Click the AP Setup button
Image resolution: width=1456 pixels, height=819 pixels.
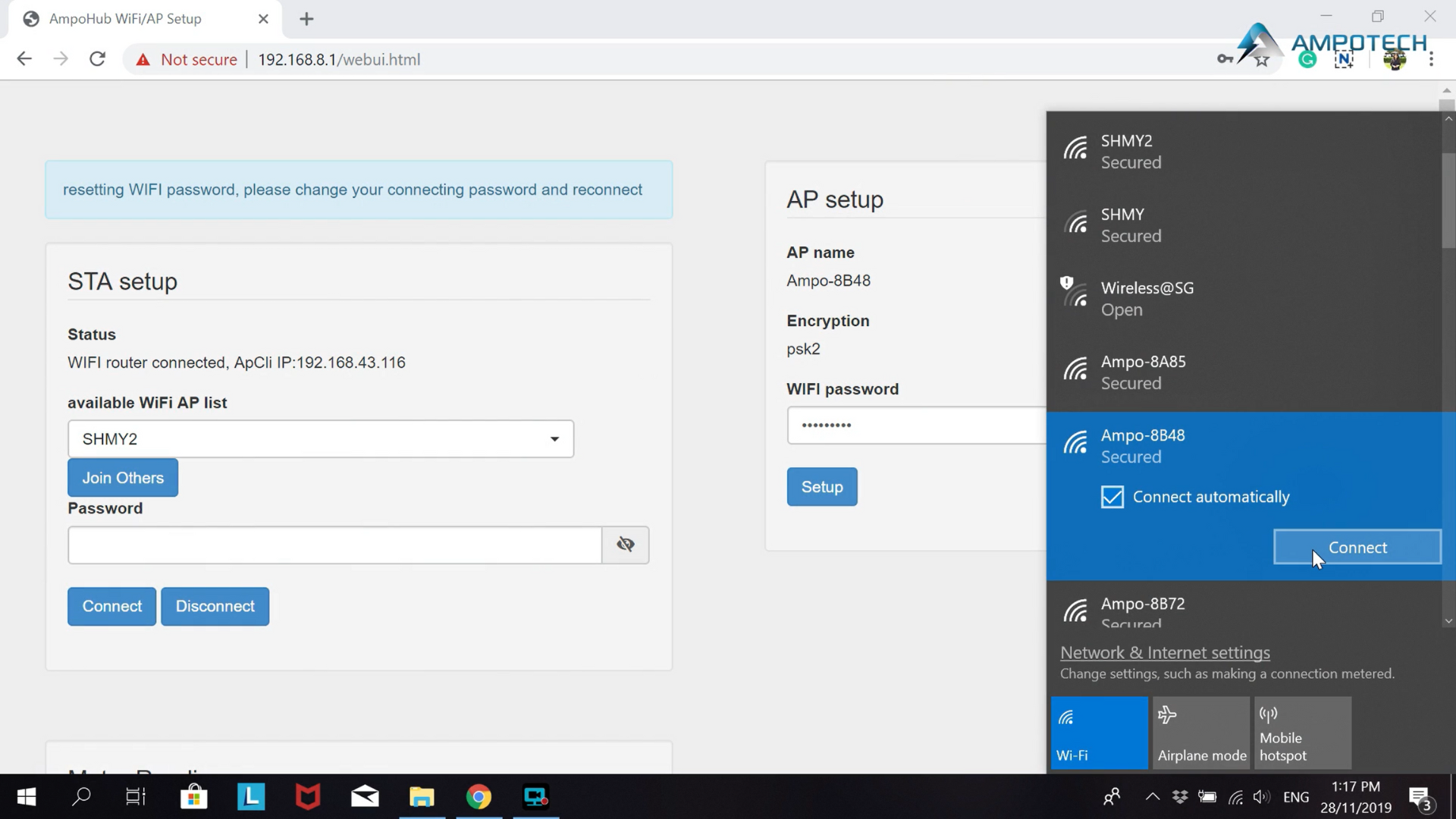coord(822,487)
